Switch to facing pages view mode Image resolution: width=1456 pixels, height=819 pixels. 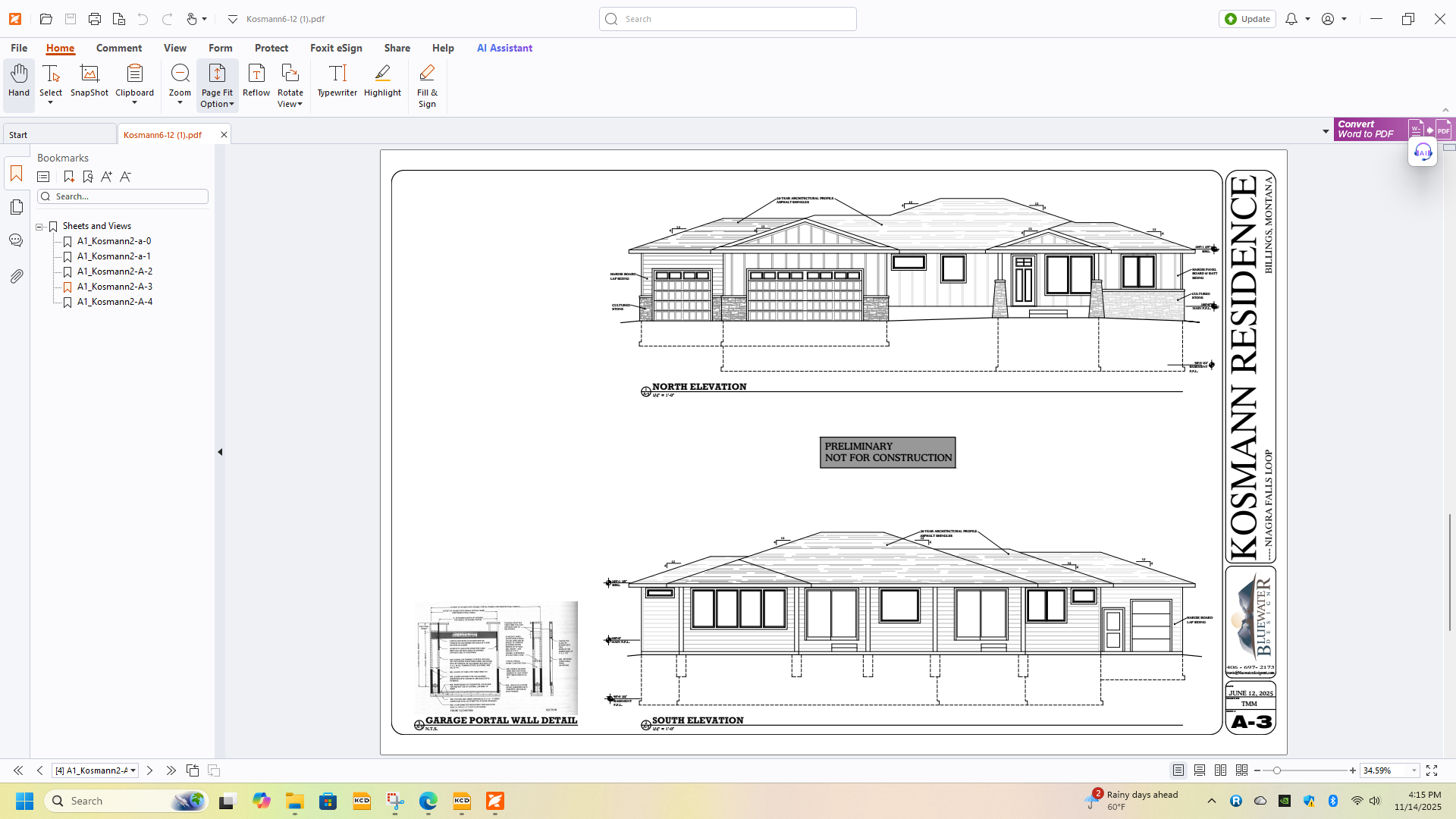tap(1220, 770)
